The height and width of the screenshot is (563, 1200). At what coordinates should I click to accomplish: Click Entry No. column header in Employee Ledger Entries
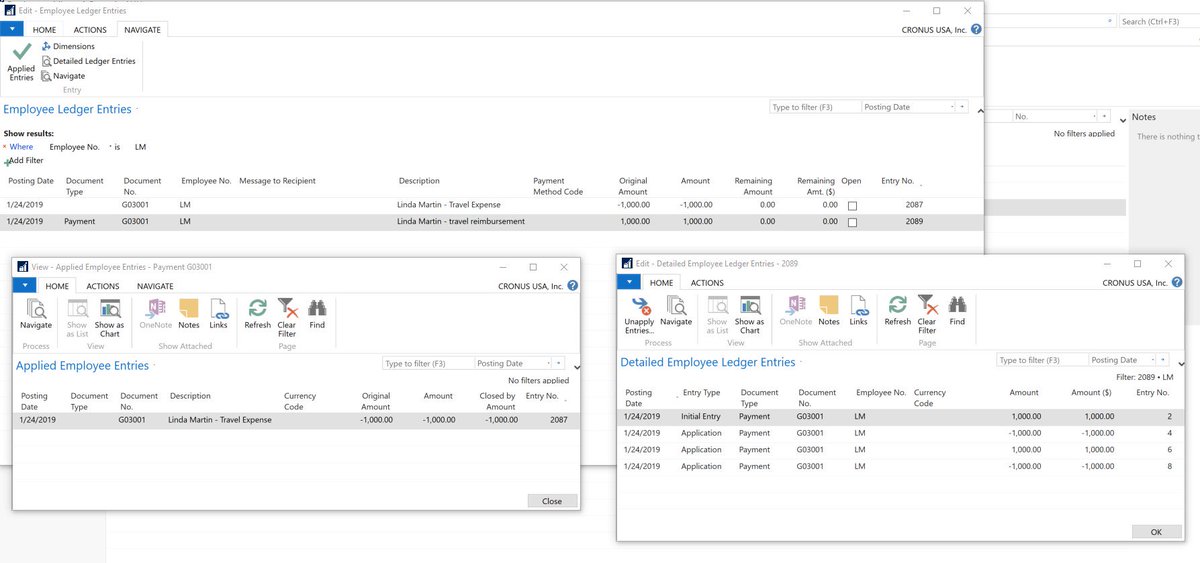pyautogui.click(x=897, y=181)
